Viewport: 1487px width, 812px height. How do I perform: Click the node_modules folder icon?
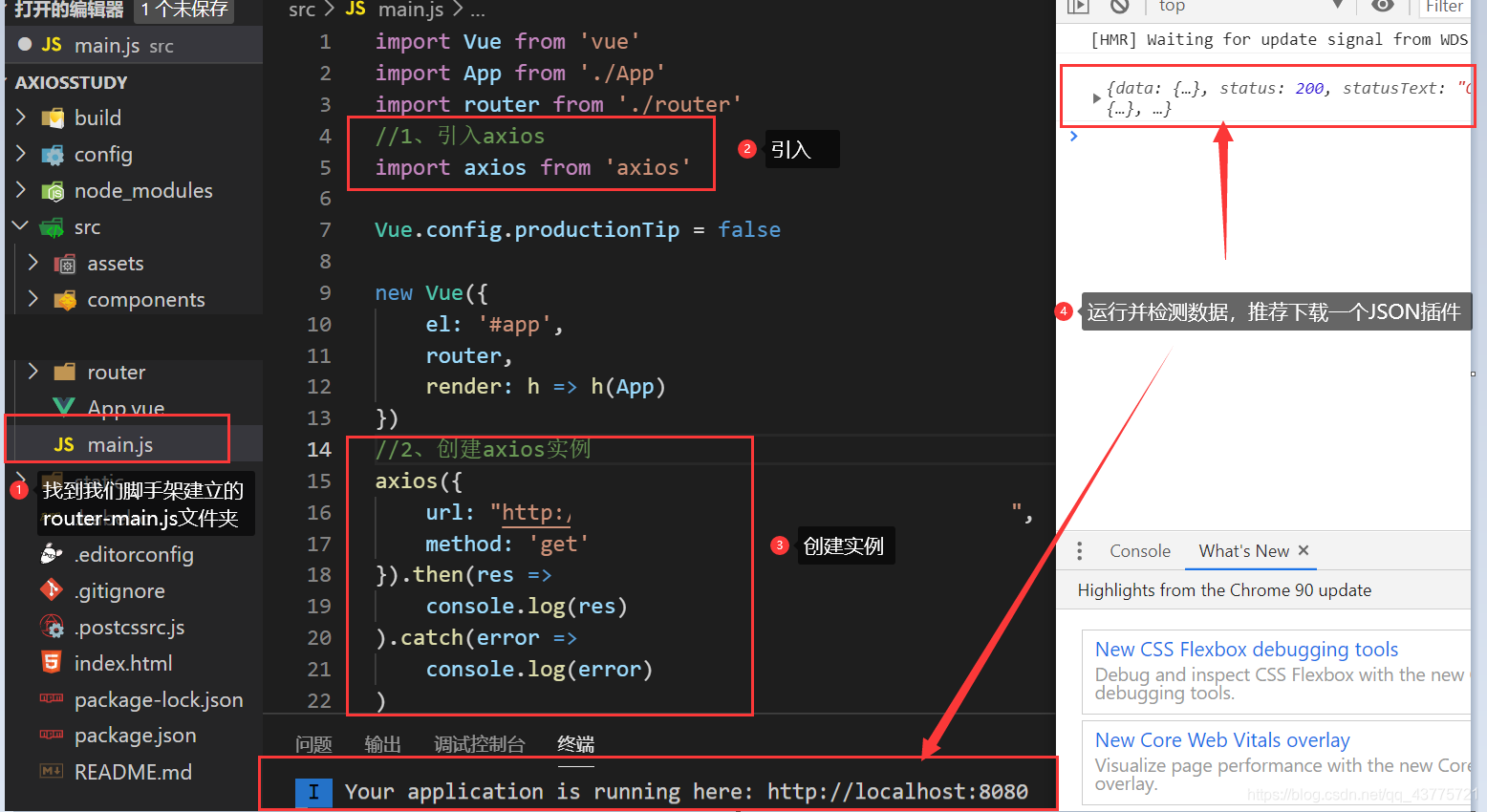pos(53,191)
